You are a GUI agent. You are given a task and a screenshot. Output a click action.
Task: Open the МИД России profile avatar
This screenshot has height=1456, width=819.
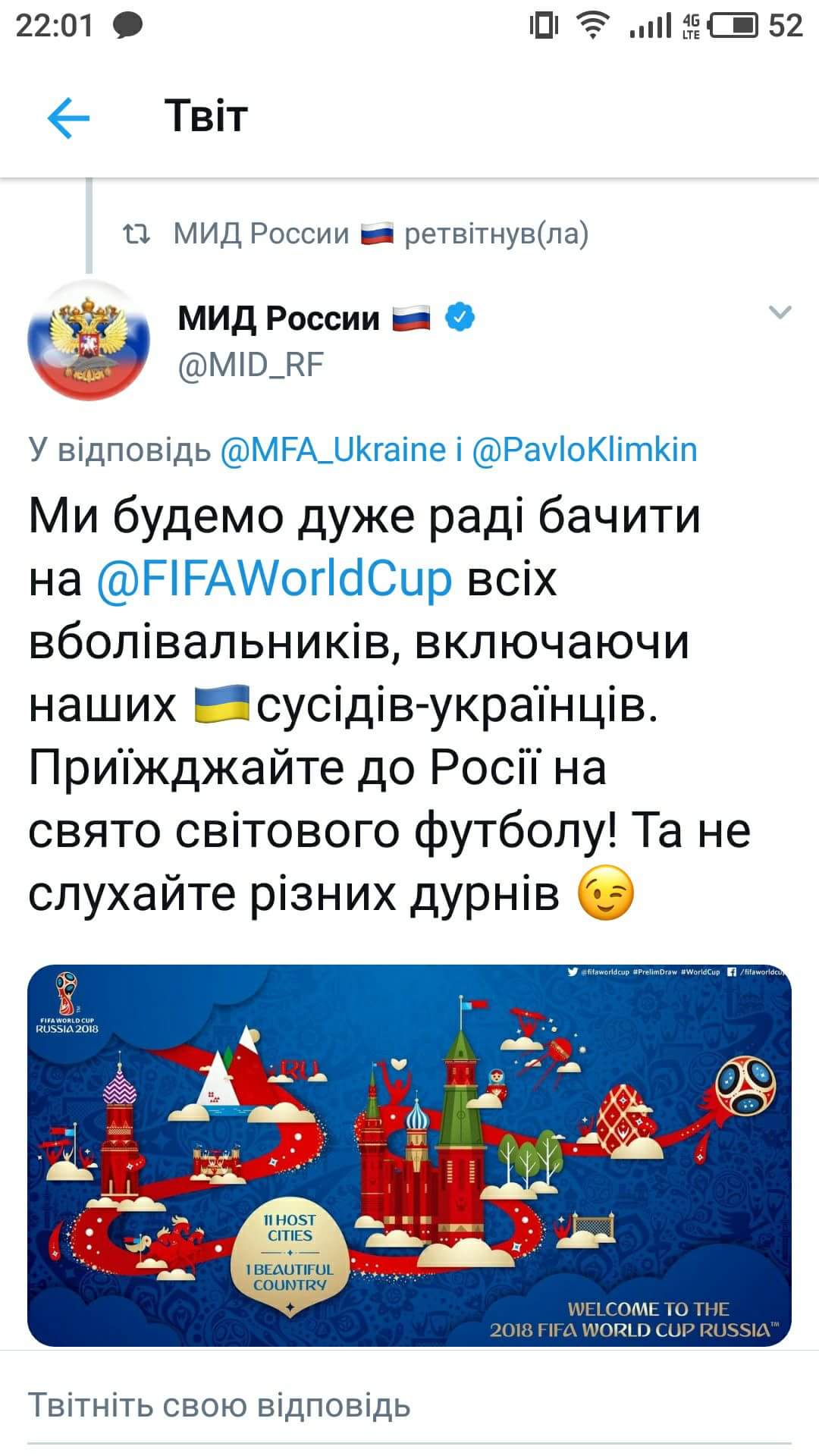(89, 340)
